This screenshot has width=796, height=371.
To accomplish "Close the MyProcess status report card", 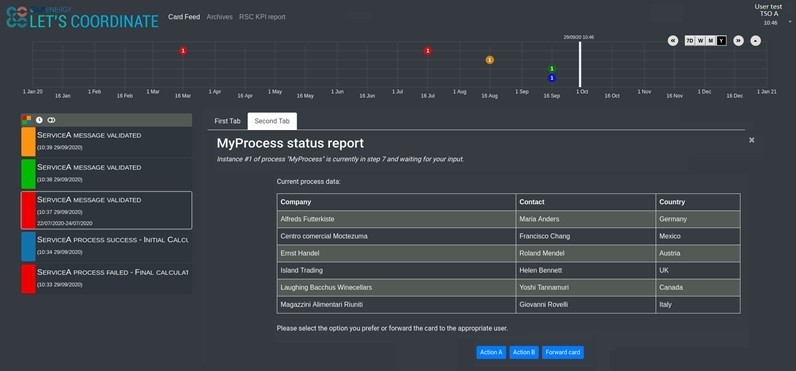I will coord(751,140).
